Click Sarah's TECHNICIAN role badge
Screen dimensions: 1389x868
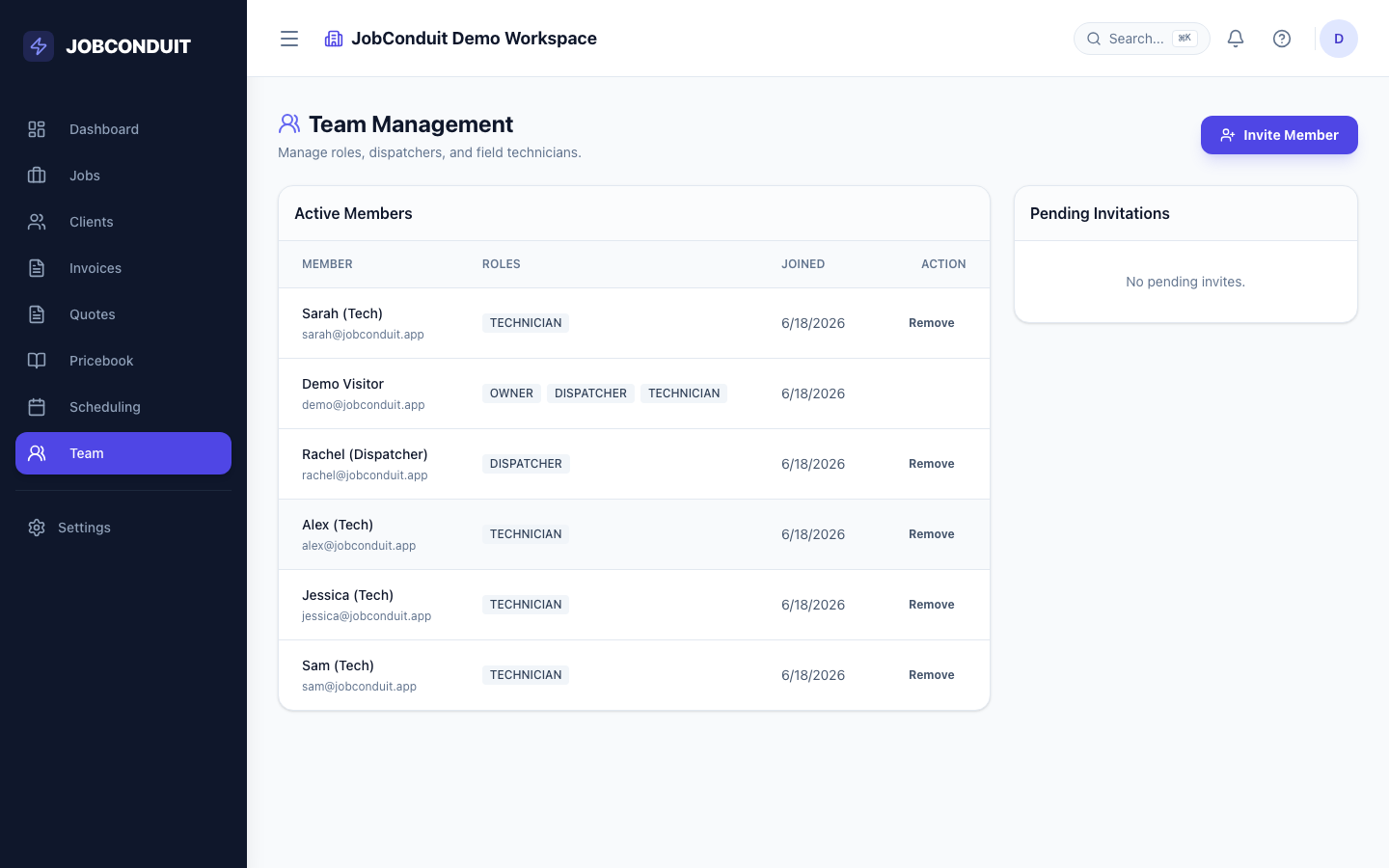coord(526,323)
